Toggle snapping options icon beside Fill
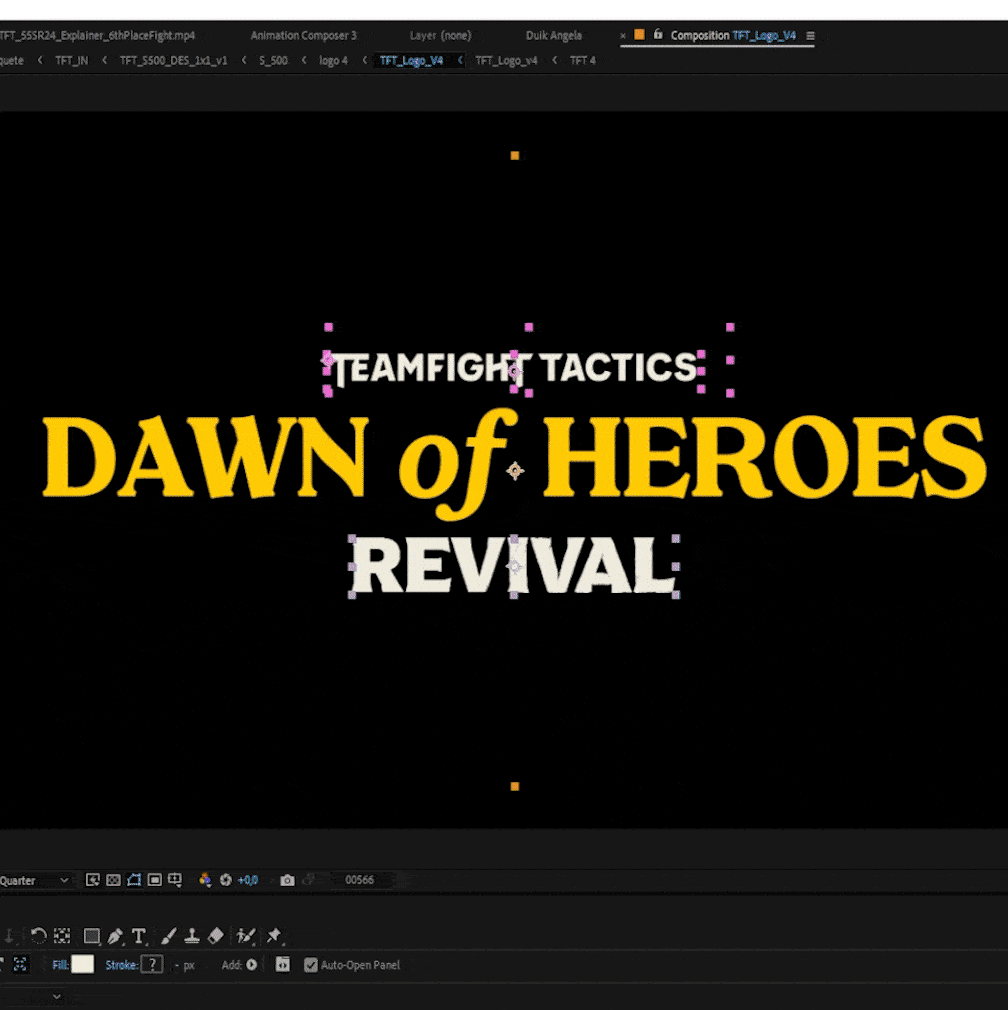 click(x=20, y=964)
